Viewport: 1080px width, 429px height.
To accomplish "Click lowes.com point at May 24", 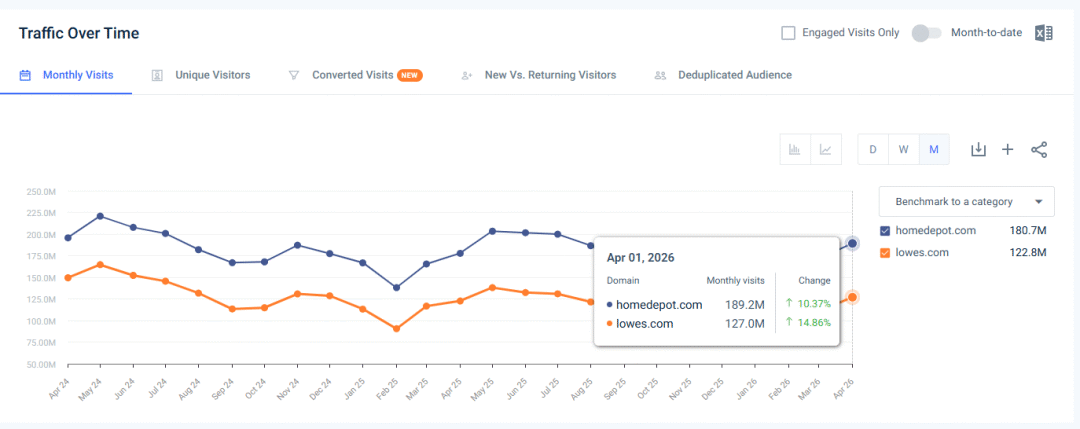I will click(x=101, y=264).
